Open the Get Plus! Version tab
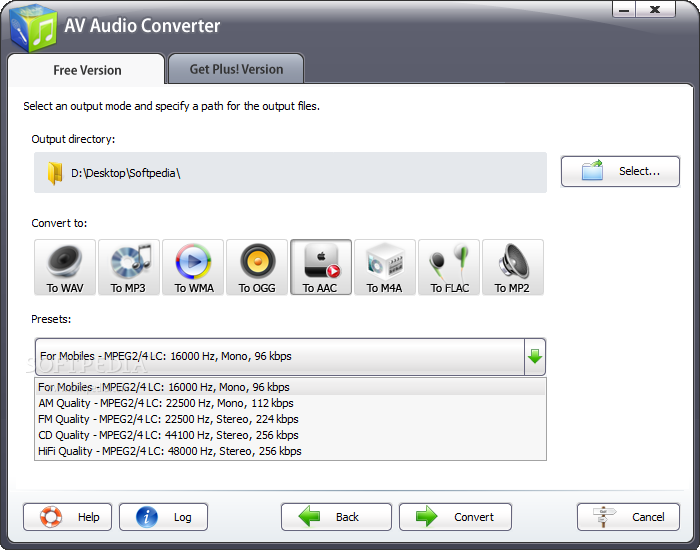The height and width of the screenshot is (550, 700). click(236, 69)
